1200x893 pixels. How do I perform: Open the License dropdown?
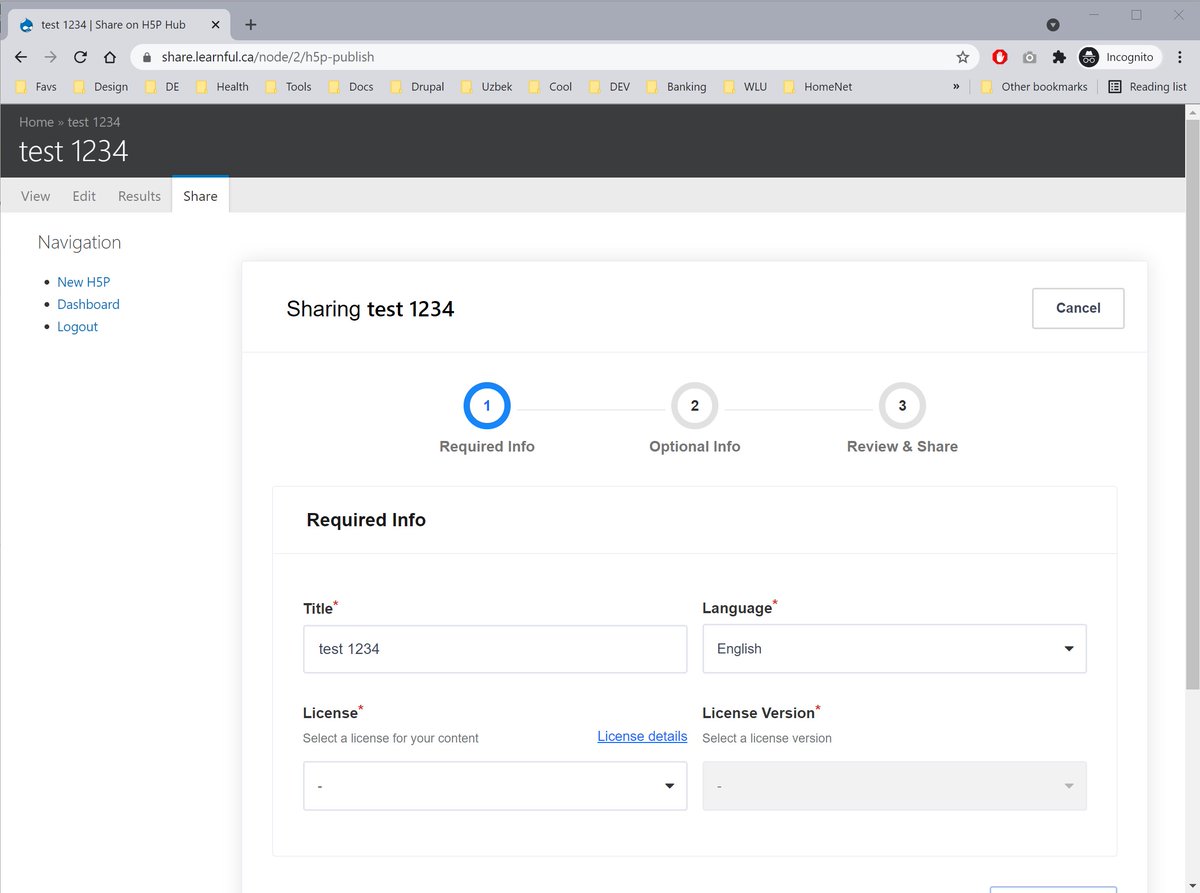pyautogui.click(x=495, y=786)
